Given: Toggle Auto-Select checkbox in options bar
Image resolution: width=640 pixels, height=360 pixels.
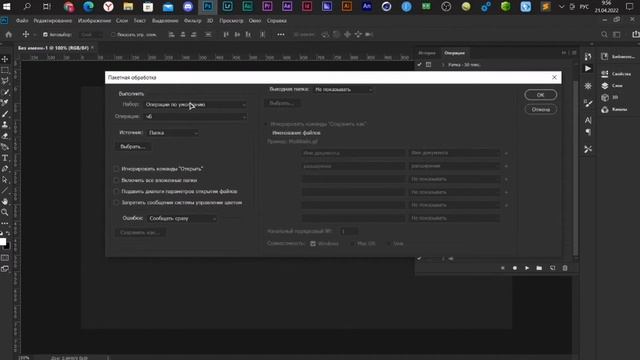Looking at the screenshot, I should point(45,35).
